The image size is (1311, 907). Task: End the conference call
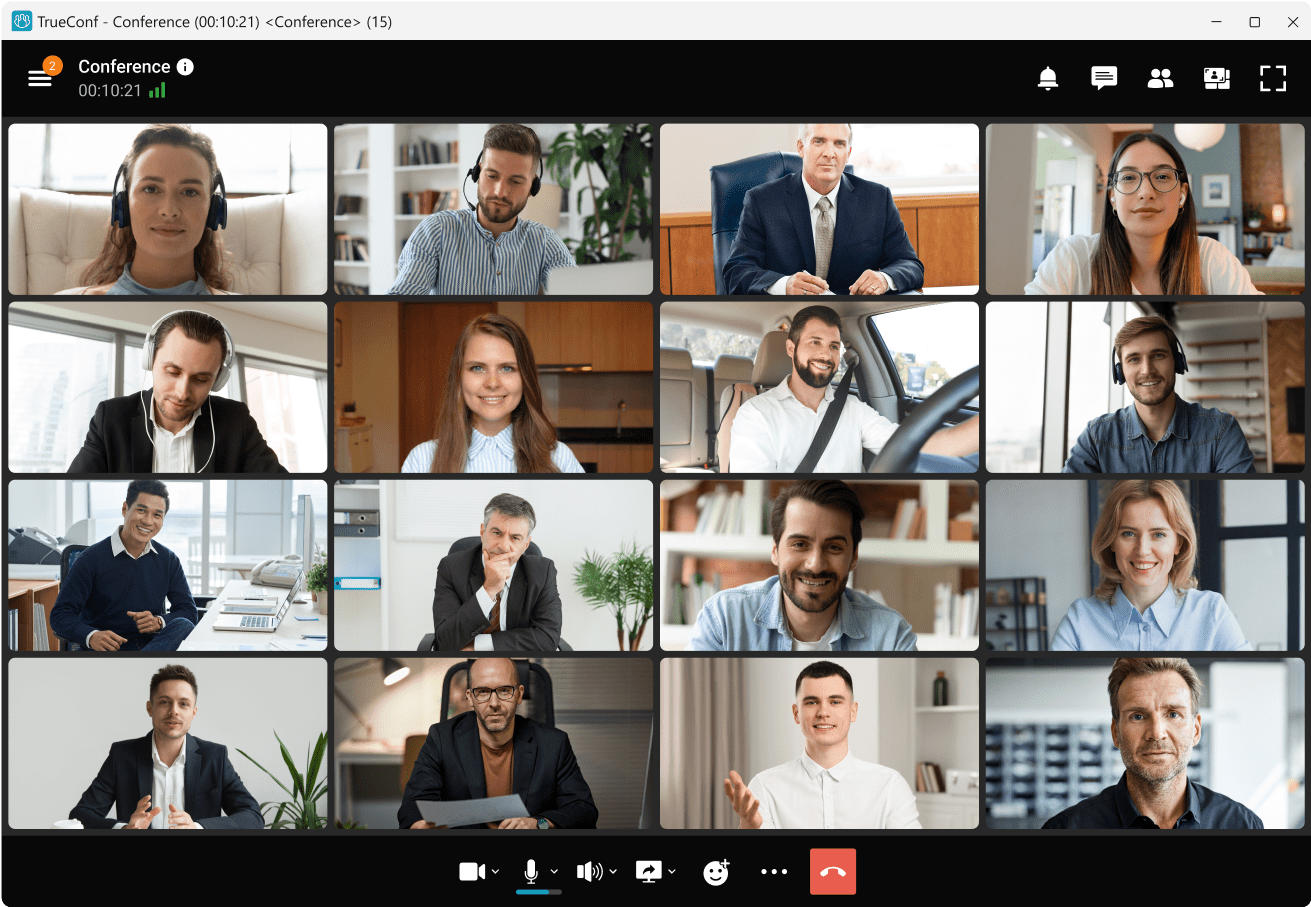pos(833,871)
